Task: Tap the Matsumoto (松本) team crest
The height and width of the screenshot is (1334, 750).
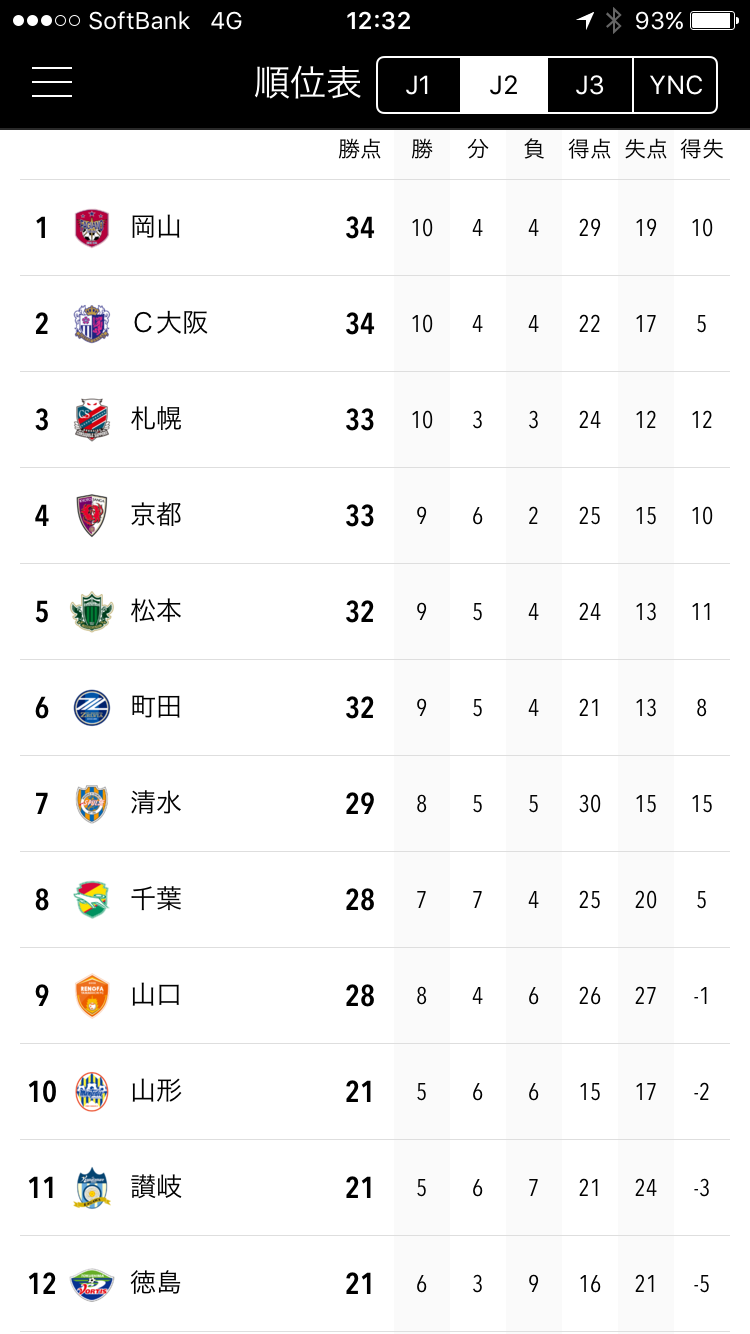Action: click(x=92, y=612)
